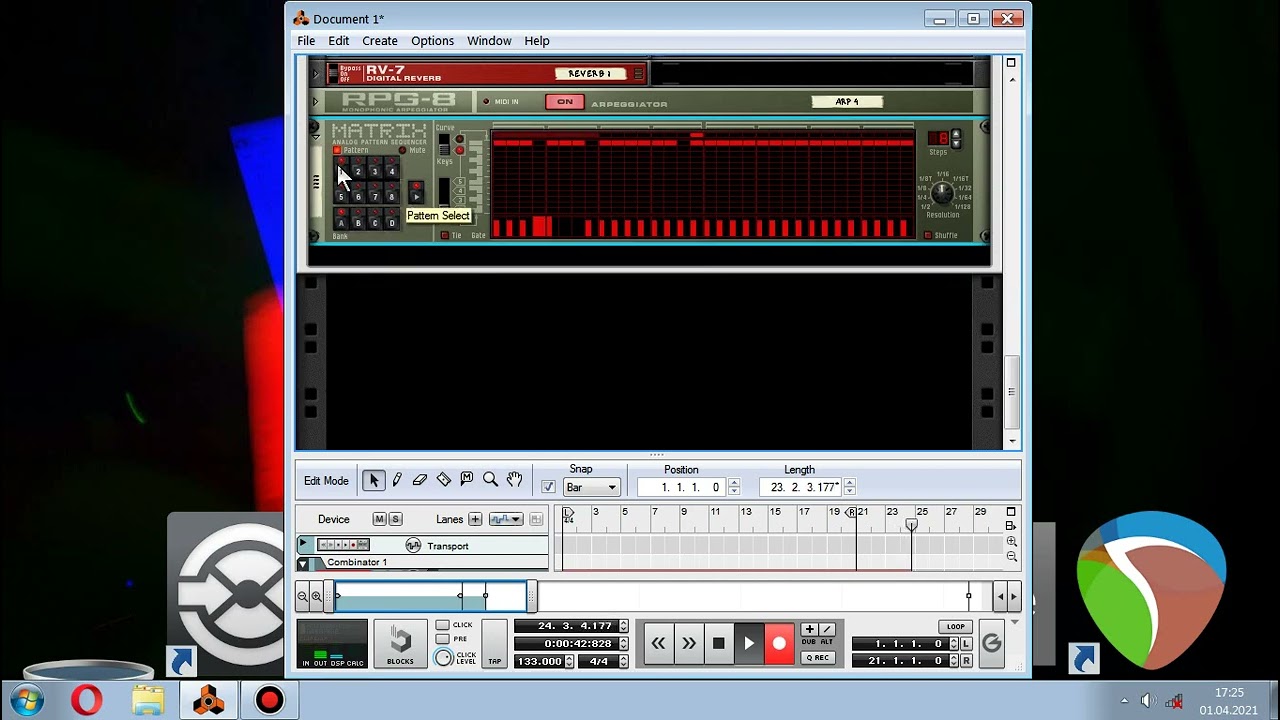The image size is (1280, 720).
Task: Select Matrix pattern button 2
Action: coord(358,170)
